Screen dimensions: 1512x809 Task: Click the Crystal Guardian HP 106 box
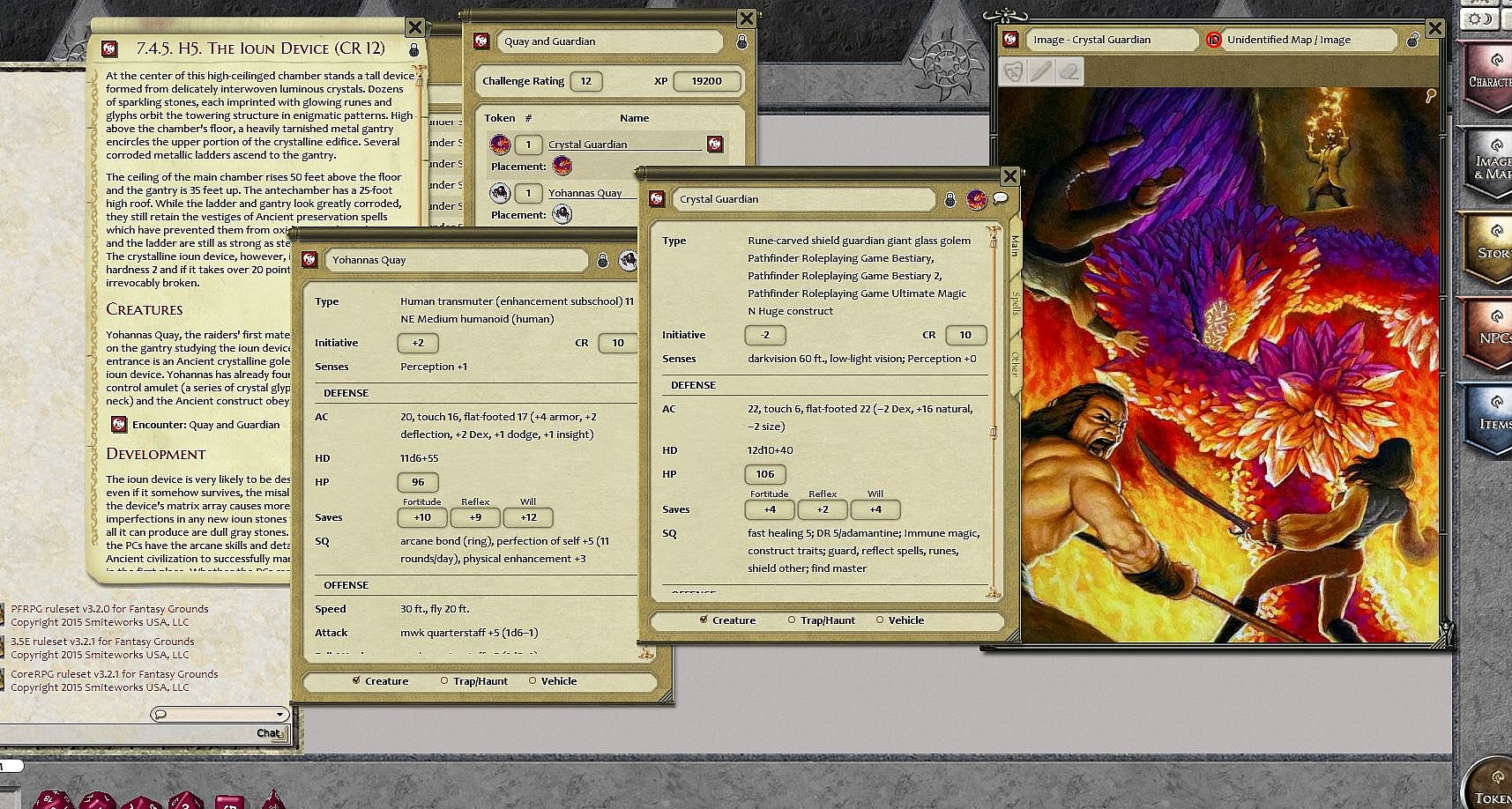coord(765,474)
